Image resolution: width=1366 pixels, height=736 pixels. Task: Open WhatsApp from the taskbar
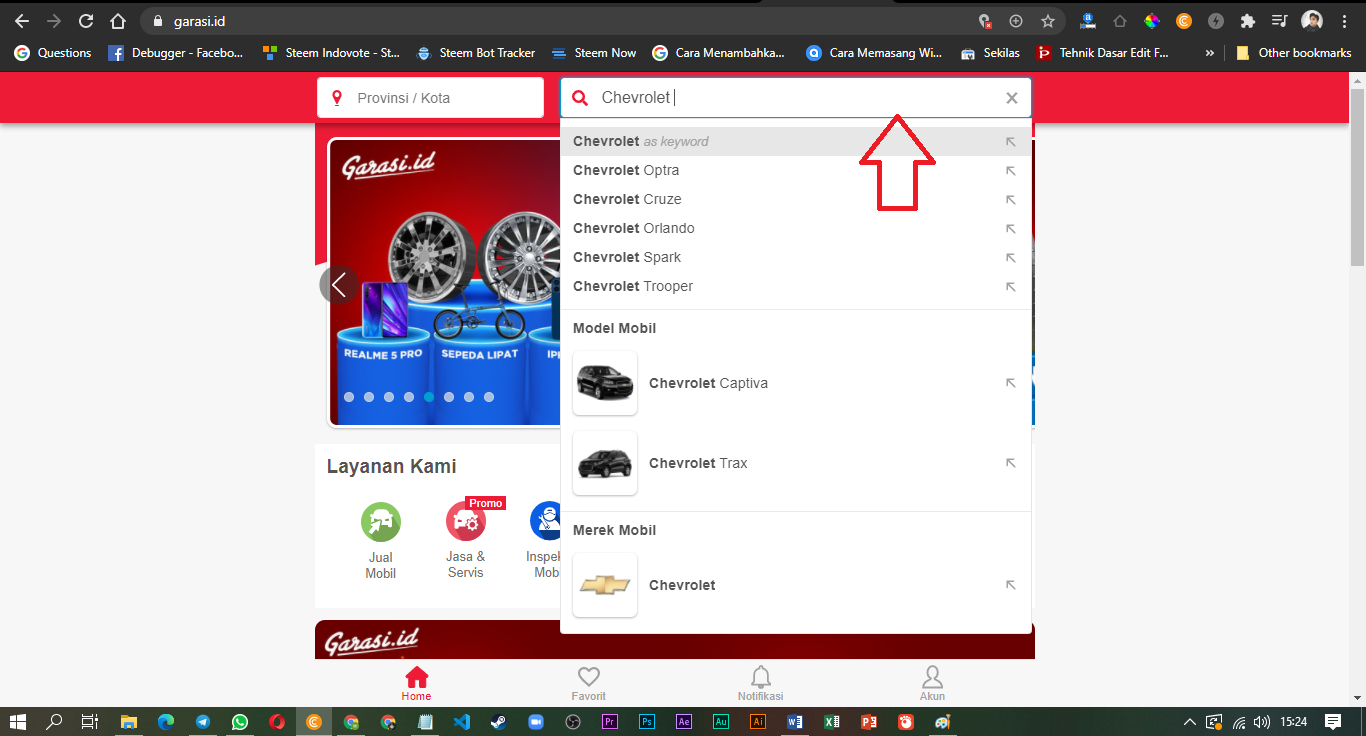(x=240, y=721)
